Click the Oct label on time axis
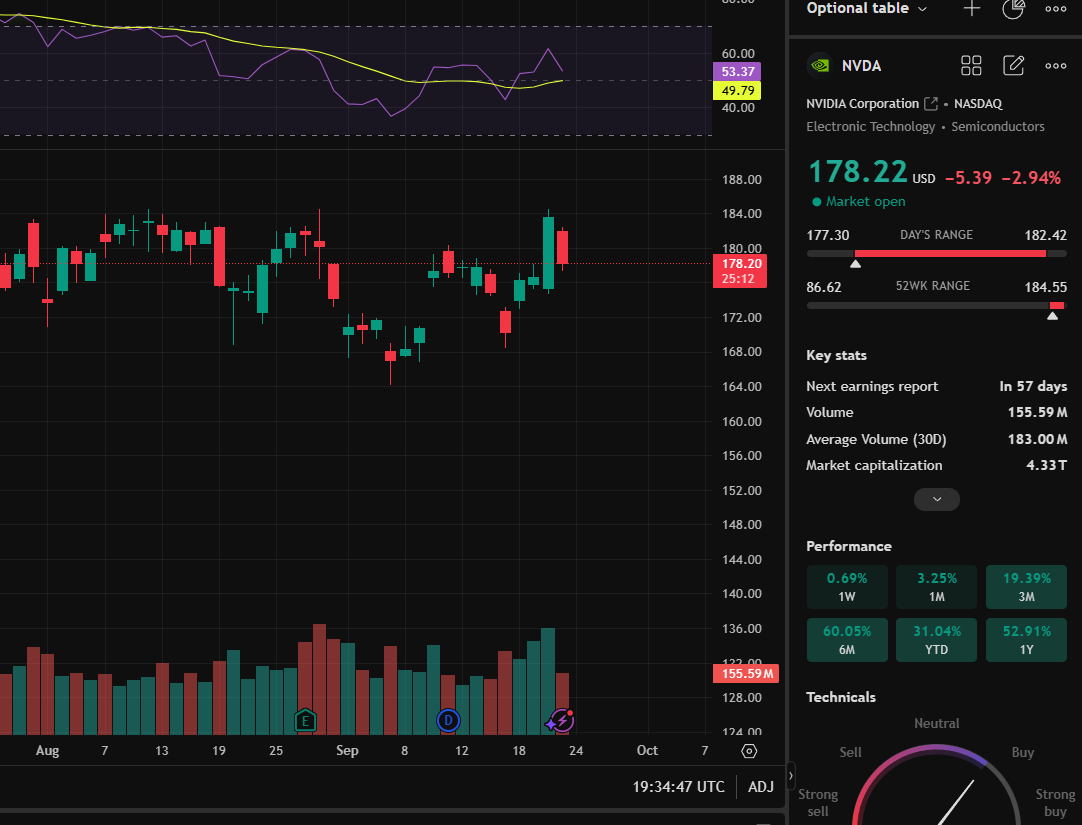Screen dimensions: 1082x825 (x=647, y=751)
